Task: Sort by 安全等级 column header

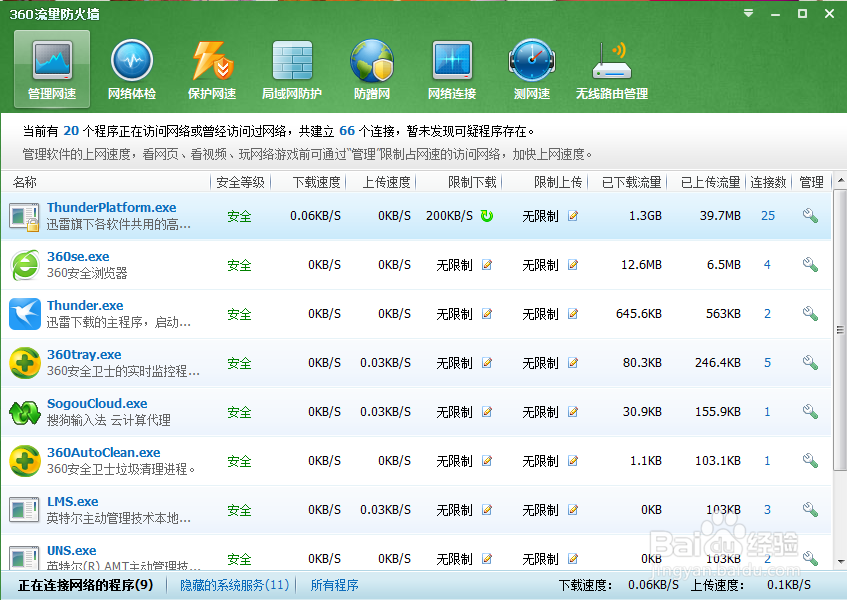Action: [x=240, y=183]
